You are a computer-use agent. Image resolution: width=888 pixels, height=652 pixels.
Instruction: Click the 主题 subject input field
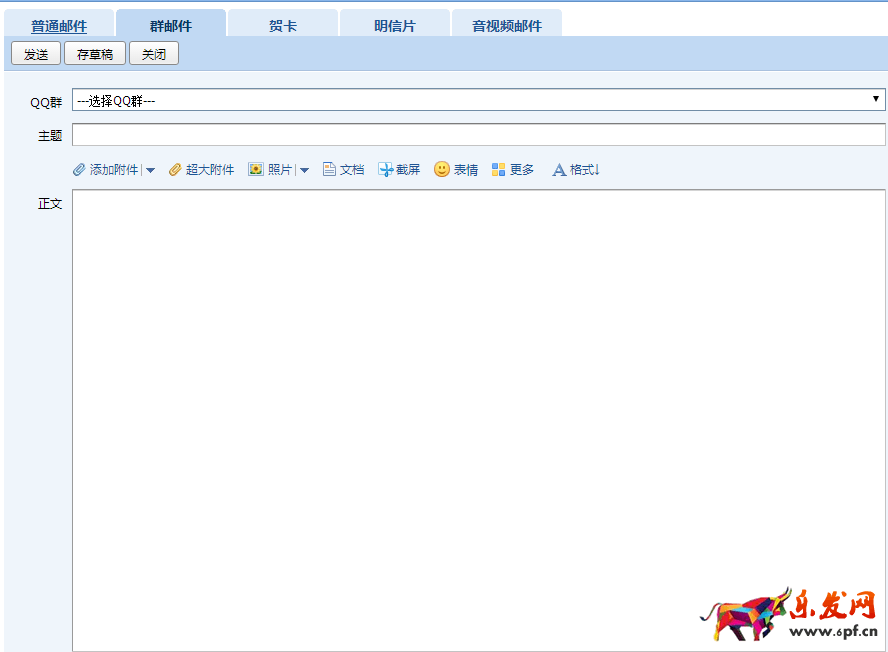click(x=478, y=135)
